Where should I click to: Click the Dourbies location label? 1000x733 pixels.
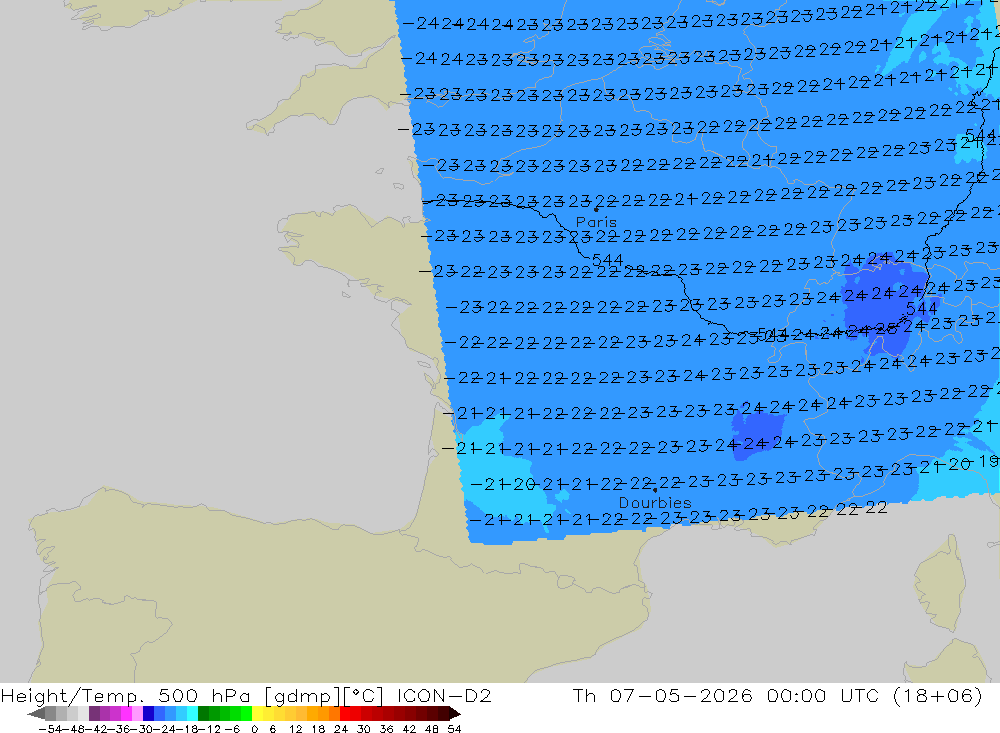655,503
